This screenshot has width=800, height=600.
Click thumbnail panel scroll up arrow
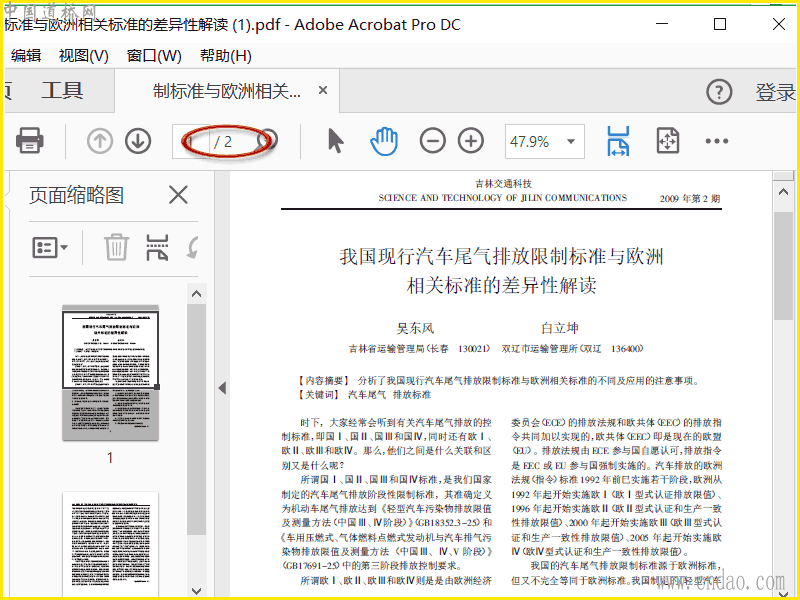(196, 294)
